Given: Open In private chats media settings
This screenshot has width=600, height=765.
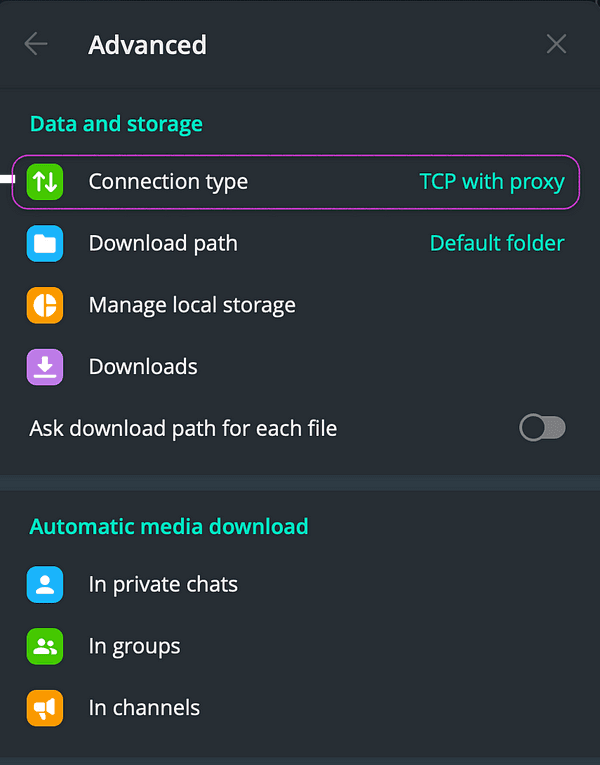Looking at the screenshot, I should tap(163, 585).
